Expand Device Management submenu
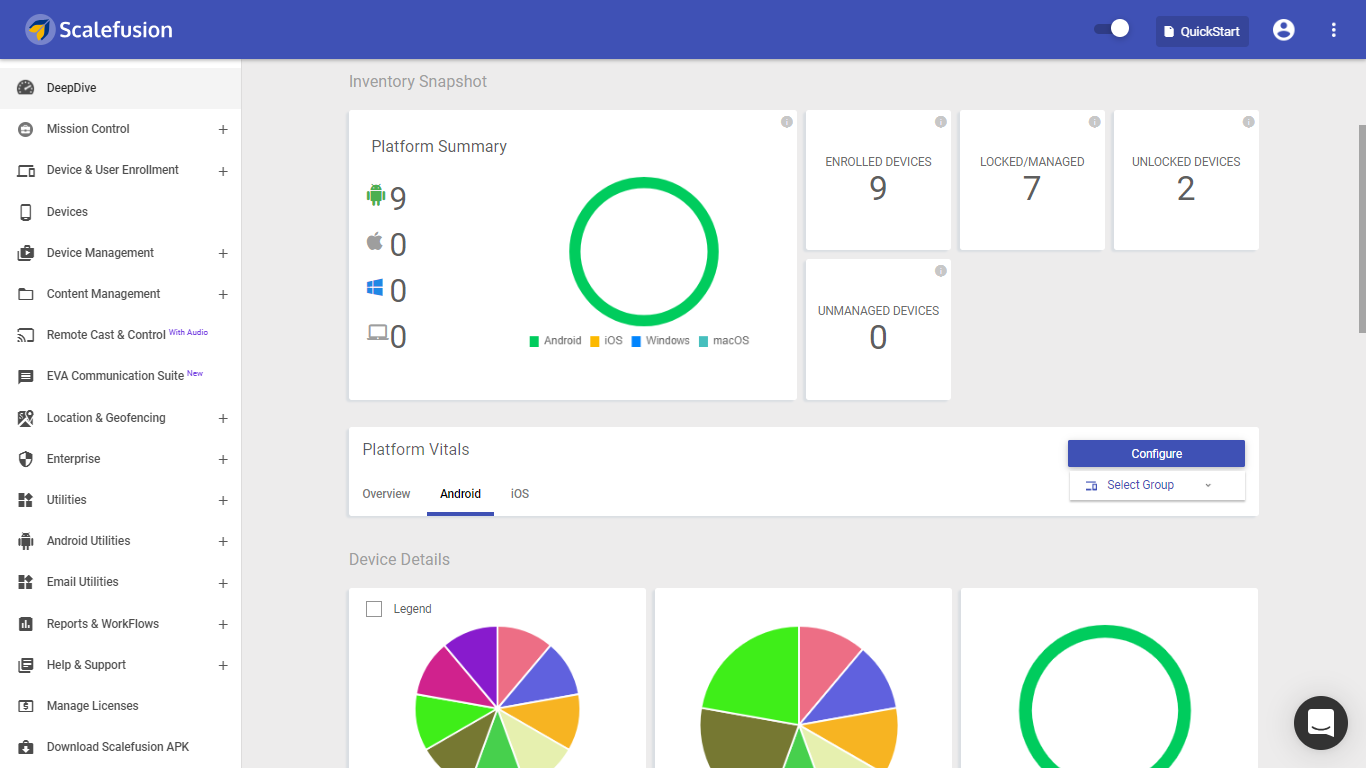The width and height of the screenshot is (1366, 768). click(223, 254)
